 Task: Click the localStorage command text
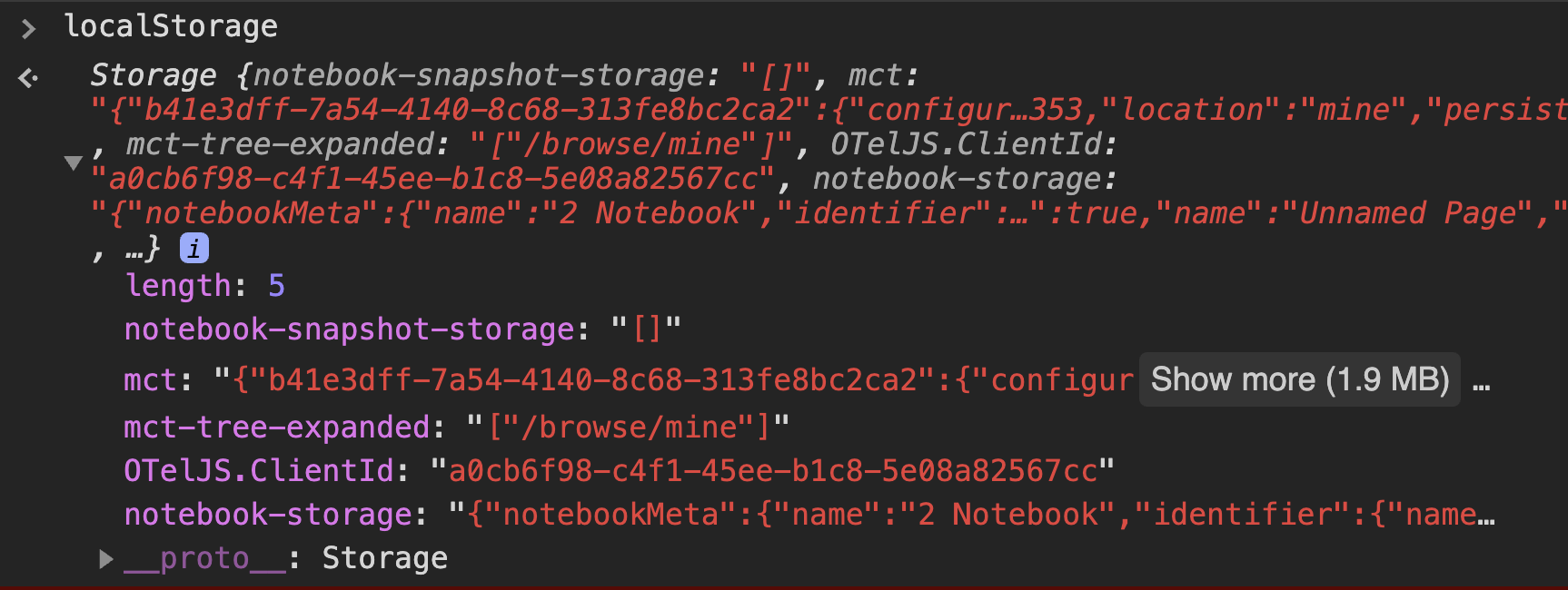tap(171, 25)
